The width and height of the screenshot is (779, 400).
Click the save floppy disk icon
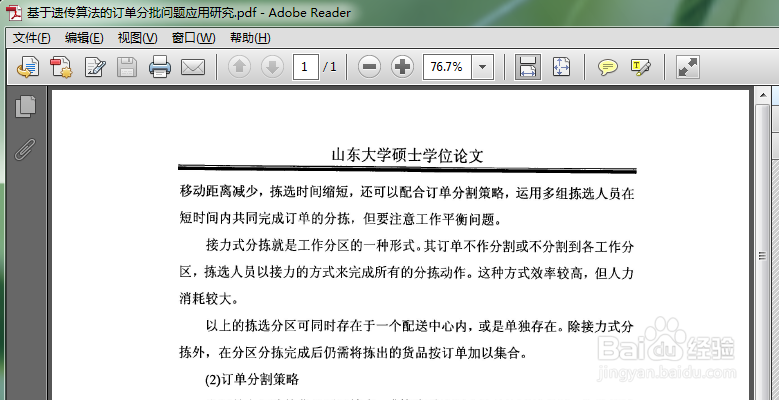(127, 67)
